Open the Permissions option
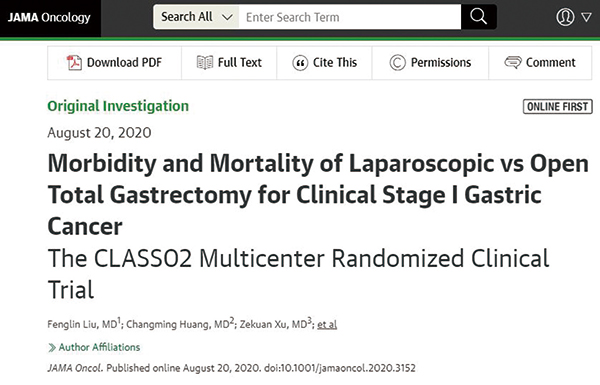Viewport: 600px width, 385px height. (x=430, y=63)
